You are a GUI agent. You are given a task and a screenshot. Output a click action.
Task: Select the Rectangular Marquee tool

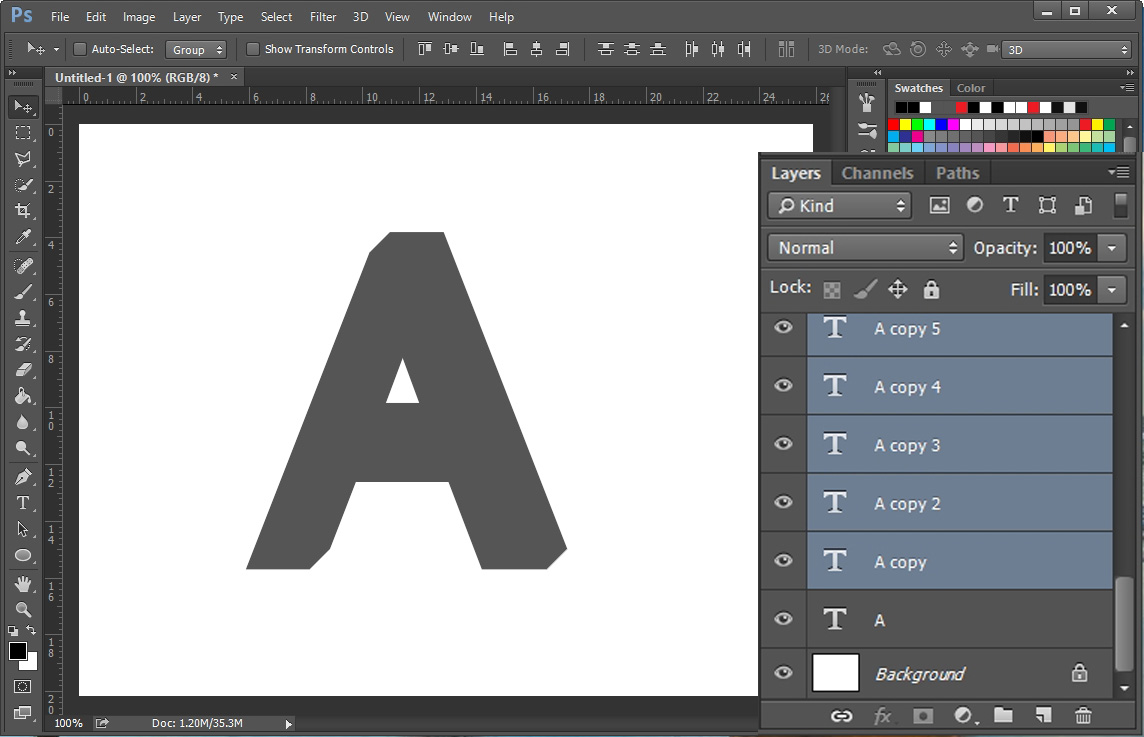click(x=23, y=133)
